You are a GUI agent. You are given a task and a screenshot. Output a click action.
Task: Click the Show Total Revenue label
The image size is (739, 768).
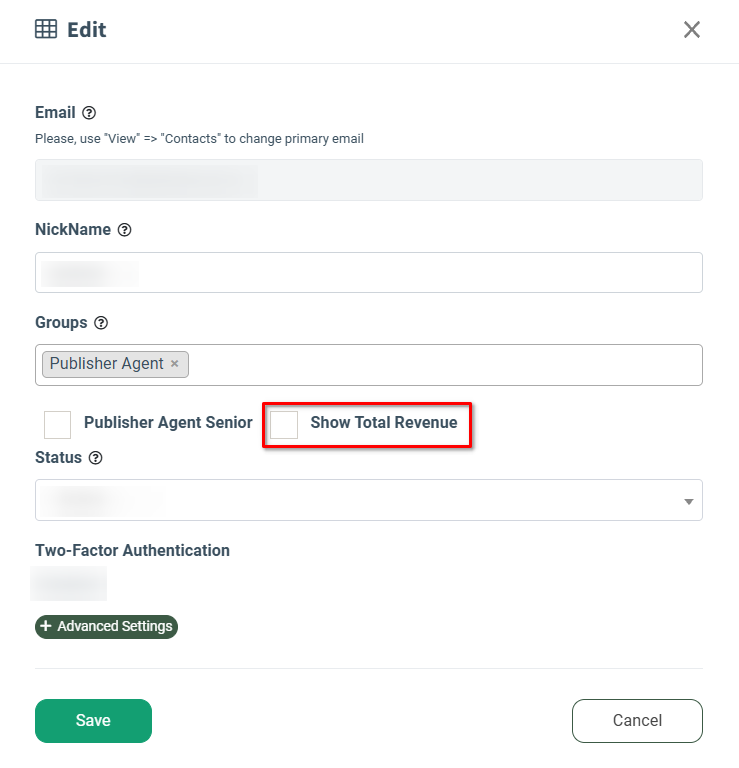click(x=384, y=423)
